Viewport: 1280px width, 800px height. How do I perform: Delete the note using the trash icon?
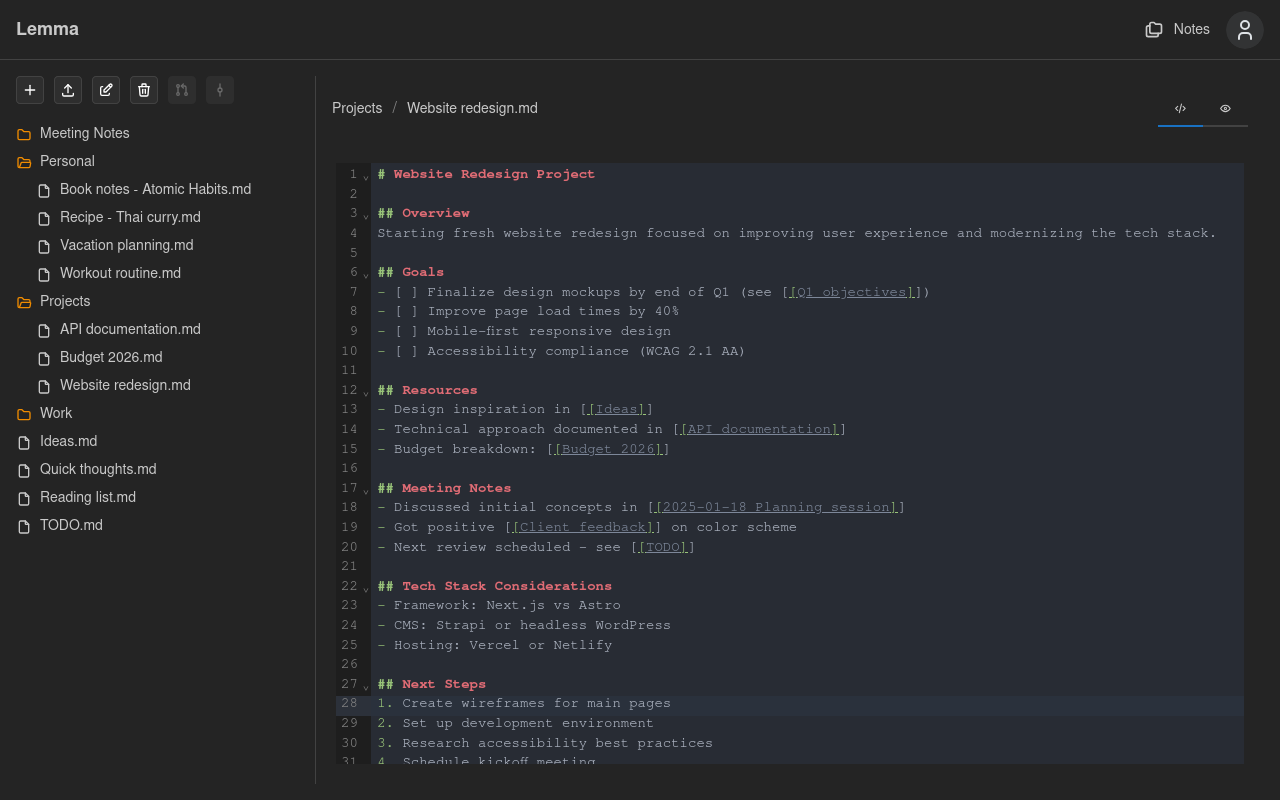[144, 90]
